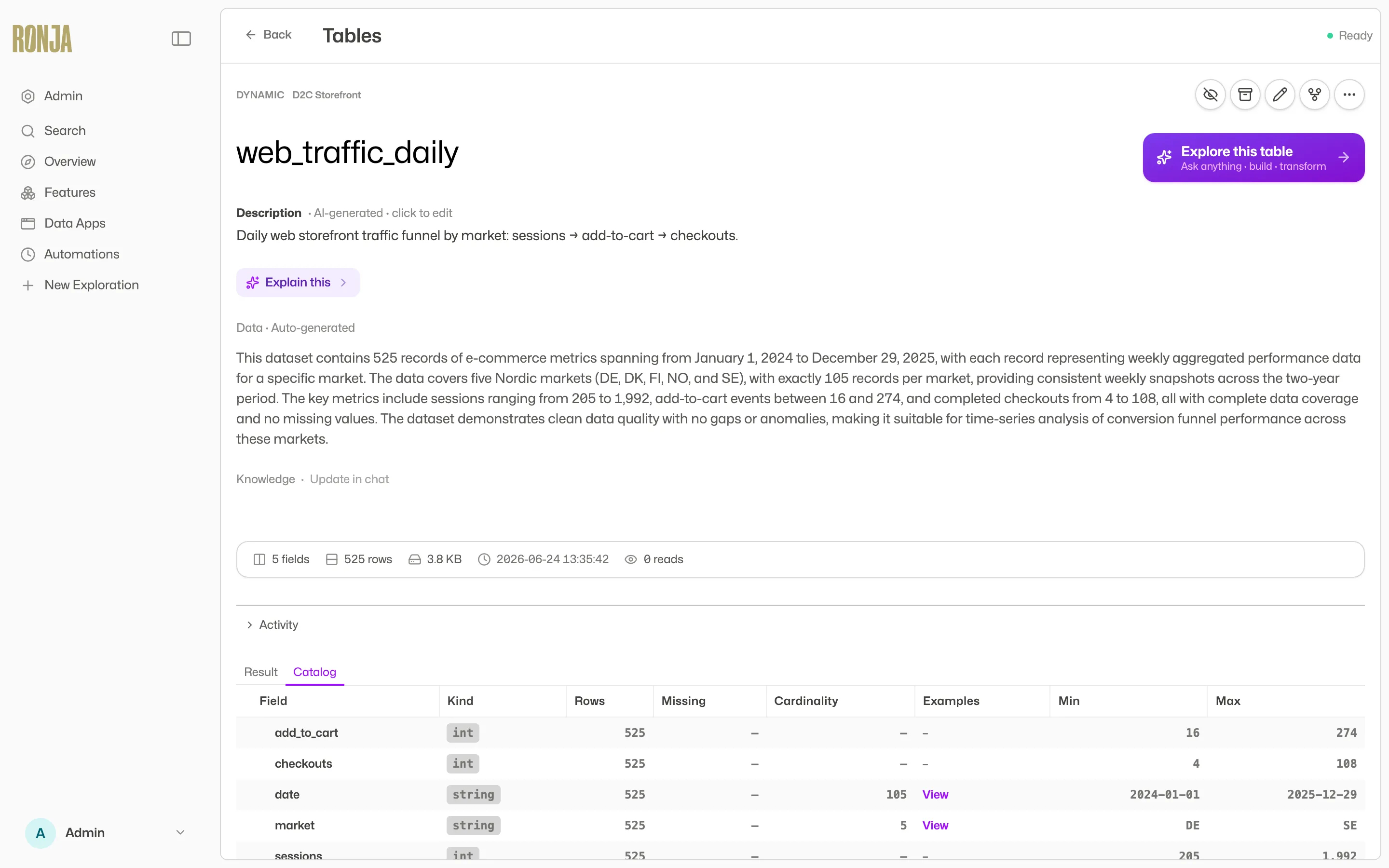Screen dimensions: 1389x868
Task: Select the date field name
Action: coord(287,795)
